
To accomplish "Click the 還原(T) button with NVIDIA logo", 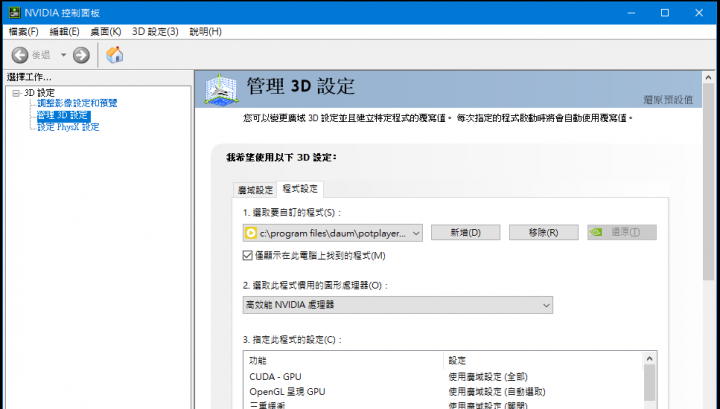I will pos(622,232).
